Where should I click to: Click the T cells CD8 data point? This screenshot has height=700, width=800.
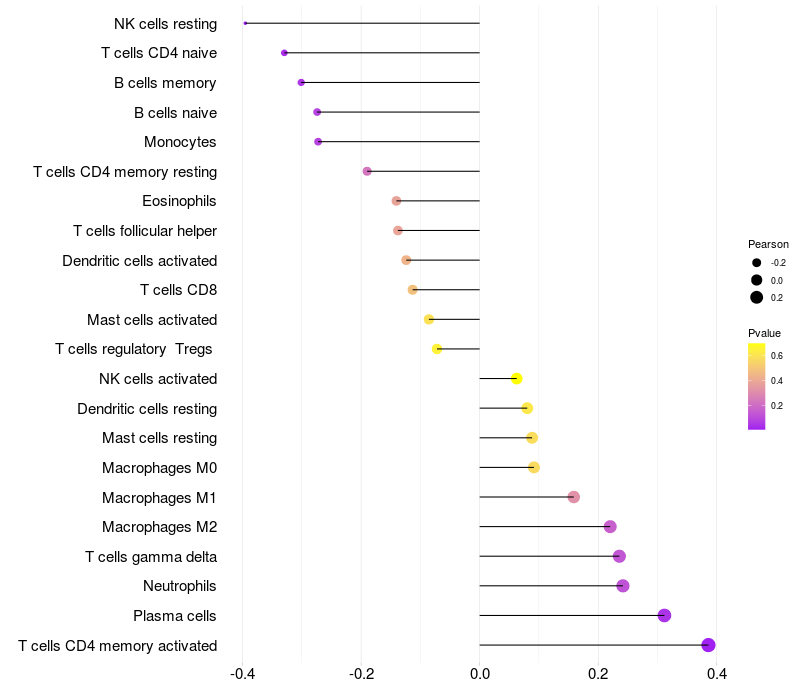[413, 290]
